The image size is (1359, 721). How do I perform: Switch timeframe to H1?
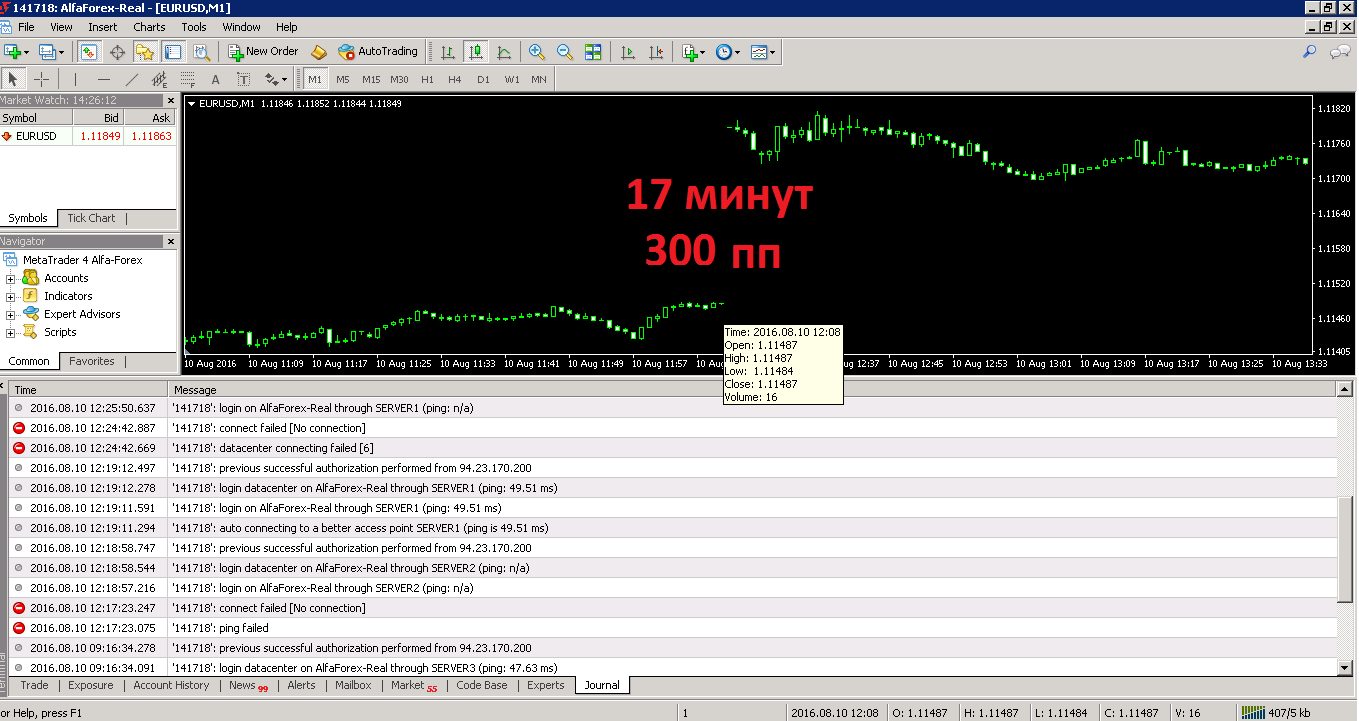pos(427,79)
